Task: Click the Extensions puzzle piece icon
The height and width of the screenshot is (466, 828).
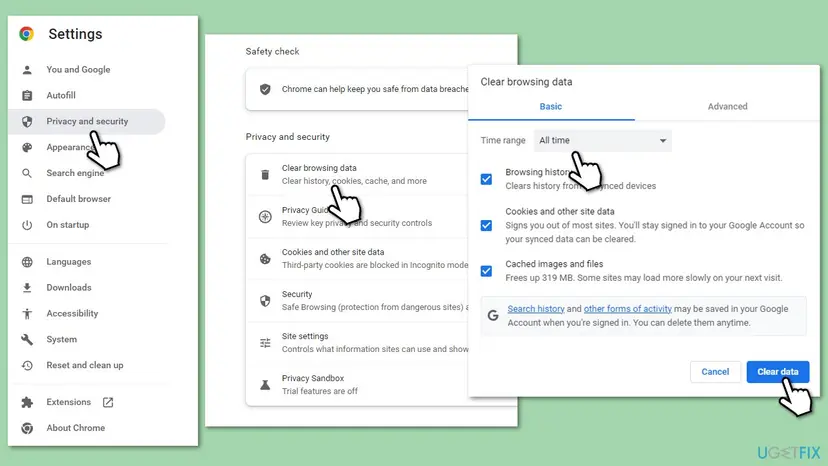Action: pos(27,403)
